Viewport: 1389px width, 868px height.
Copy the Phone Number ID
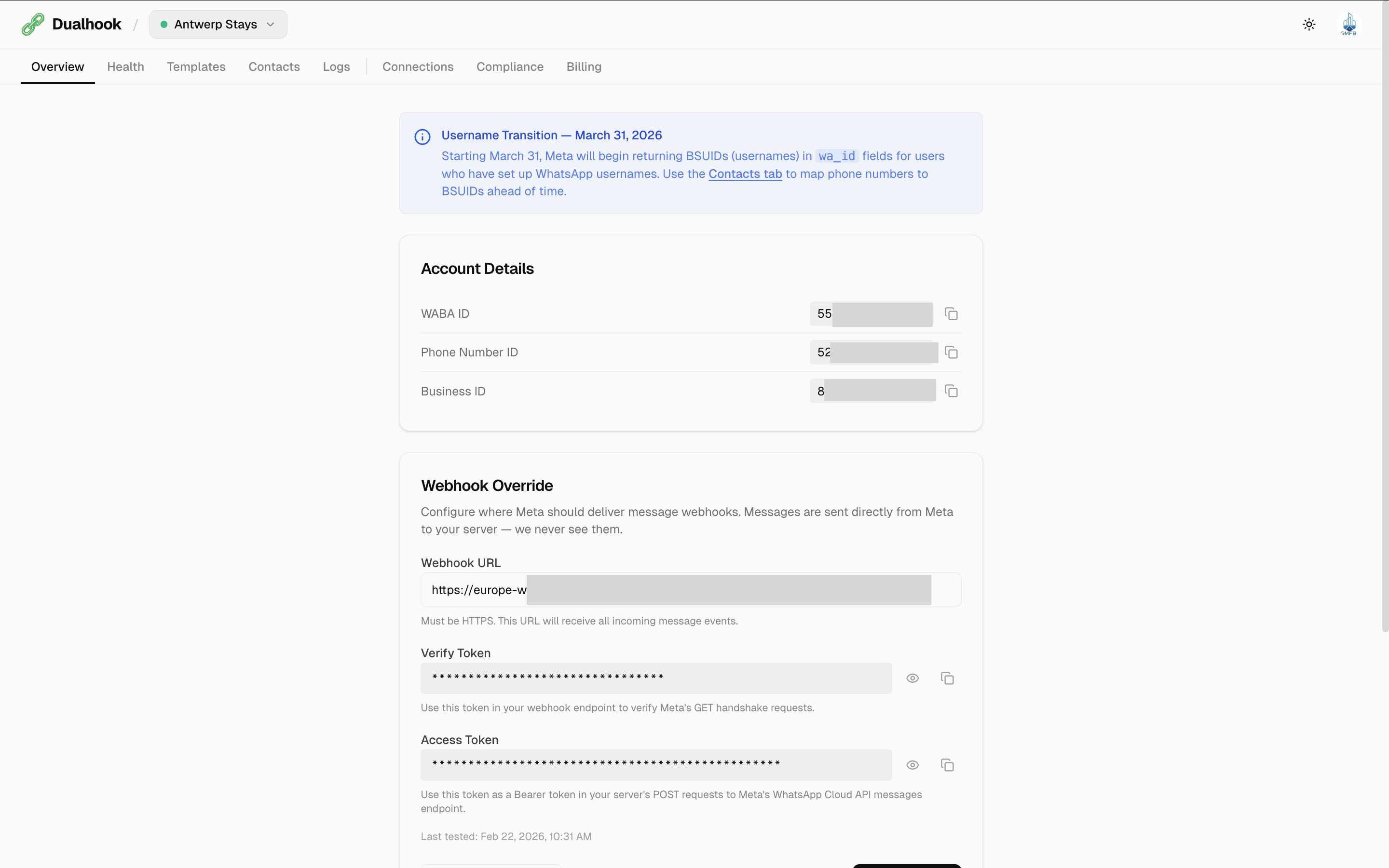coord(951,353)
